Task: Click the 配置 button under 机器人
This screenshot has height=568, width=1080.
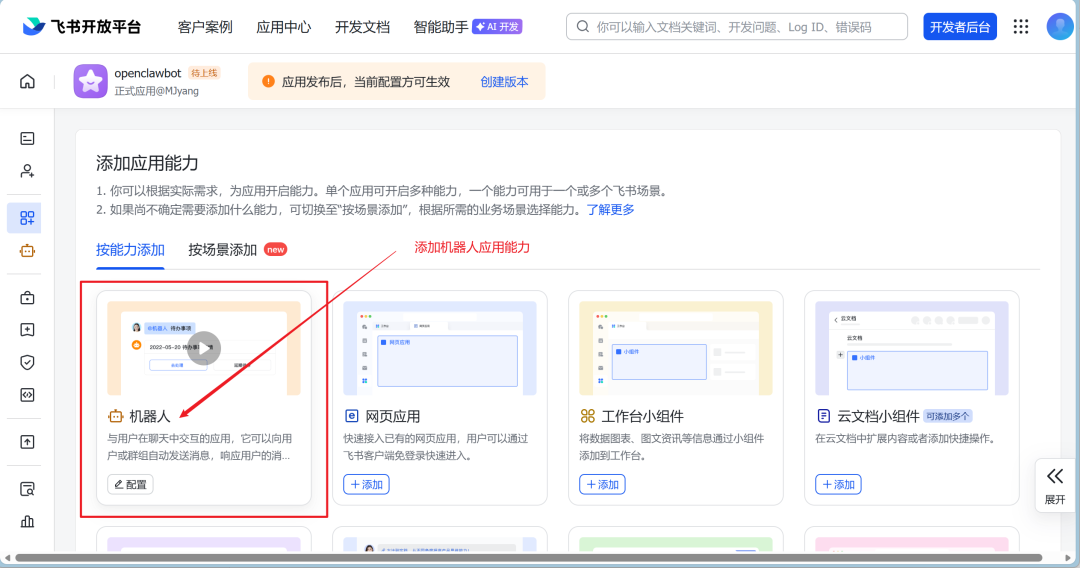Action: pyautogui.click(x=130, y=484)
